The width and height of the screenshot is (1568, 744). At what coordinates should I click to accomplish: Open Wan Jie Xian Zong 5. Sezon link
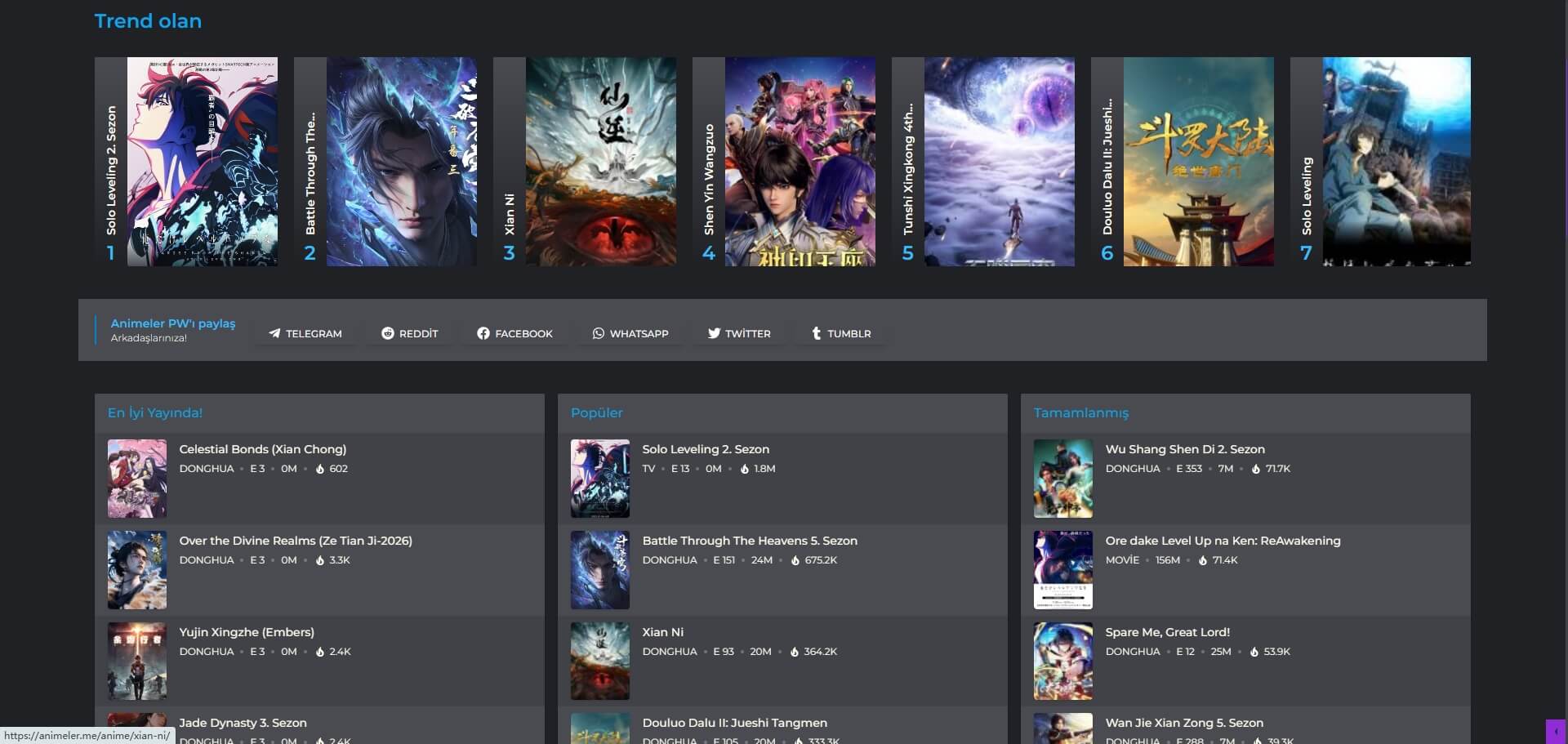coord(1184,723)
